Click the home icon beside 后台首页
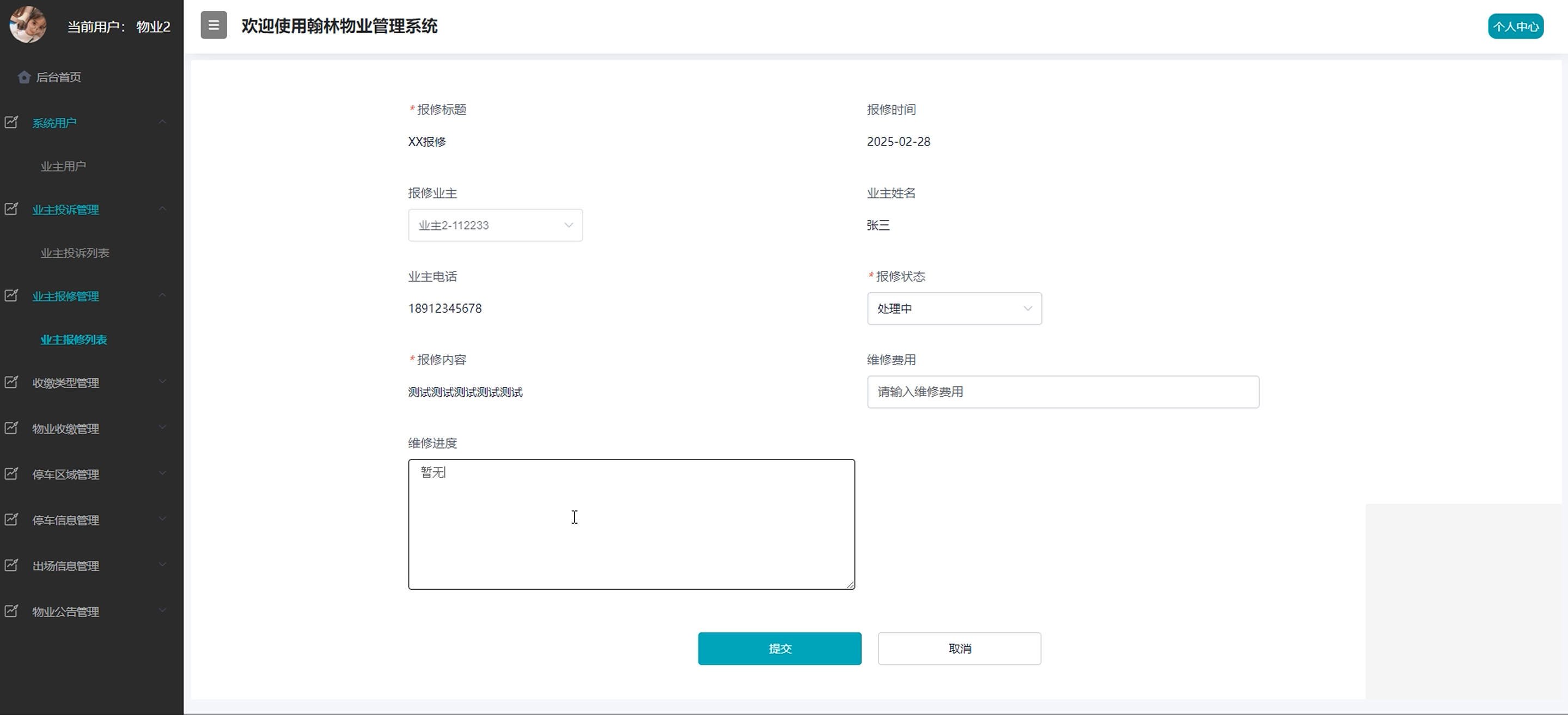The height and width of the screenshot is (715, 1568). tap(25, 77)
